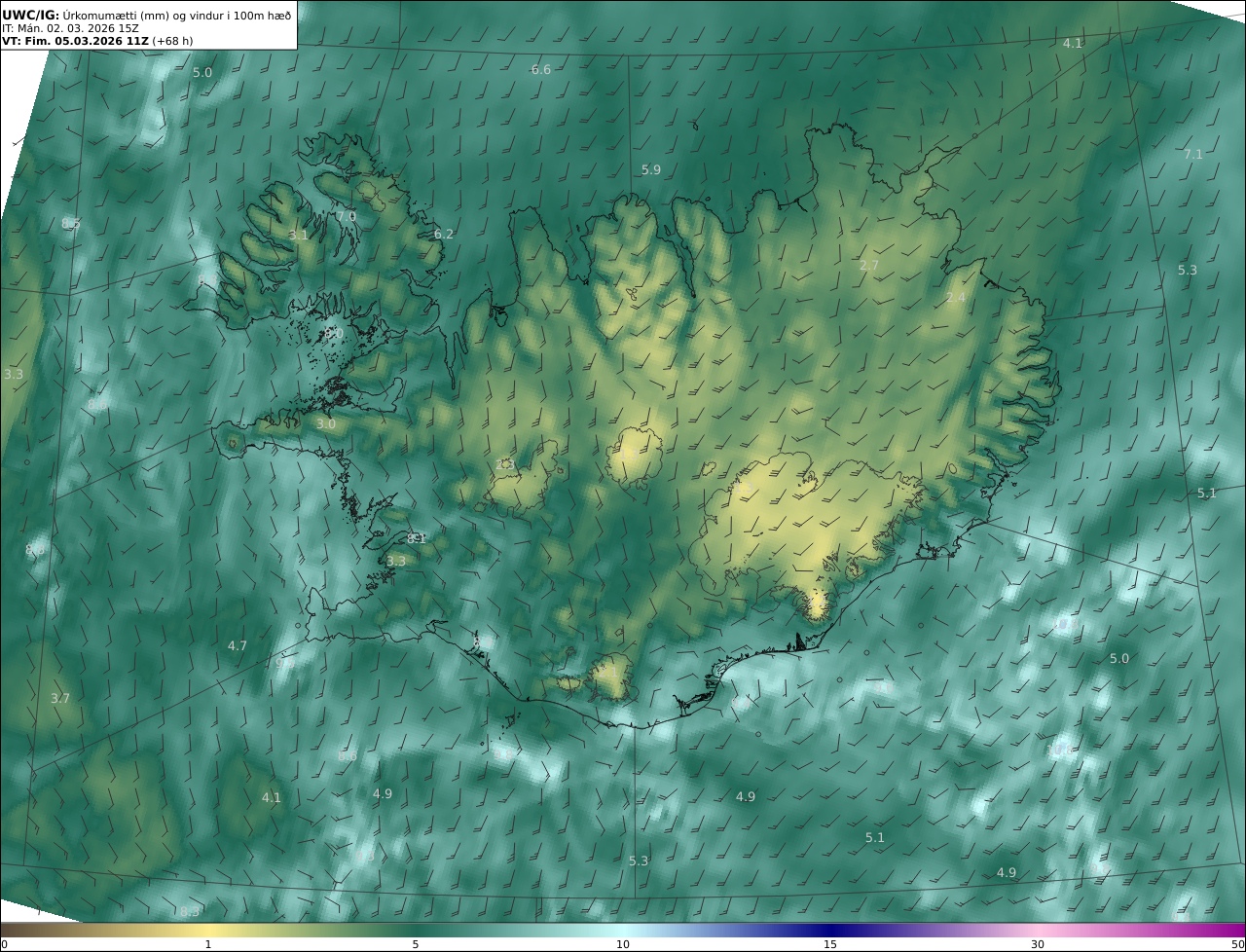Screen dimensions: 1246x952
Task: Click the UWC/IG map title text
Action: 146,15
